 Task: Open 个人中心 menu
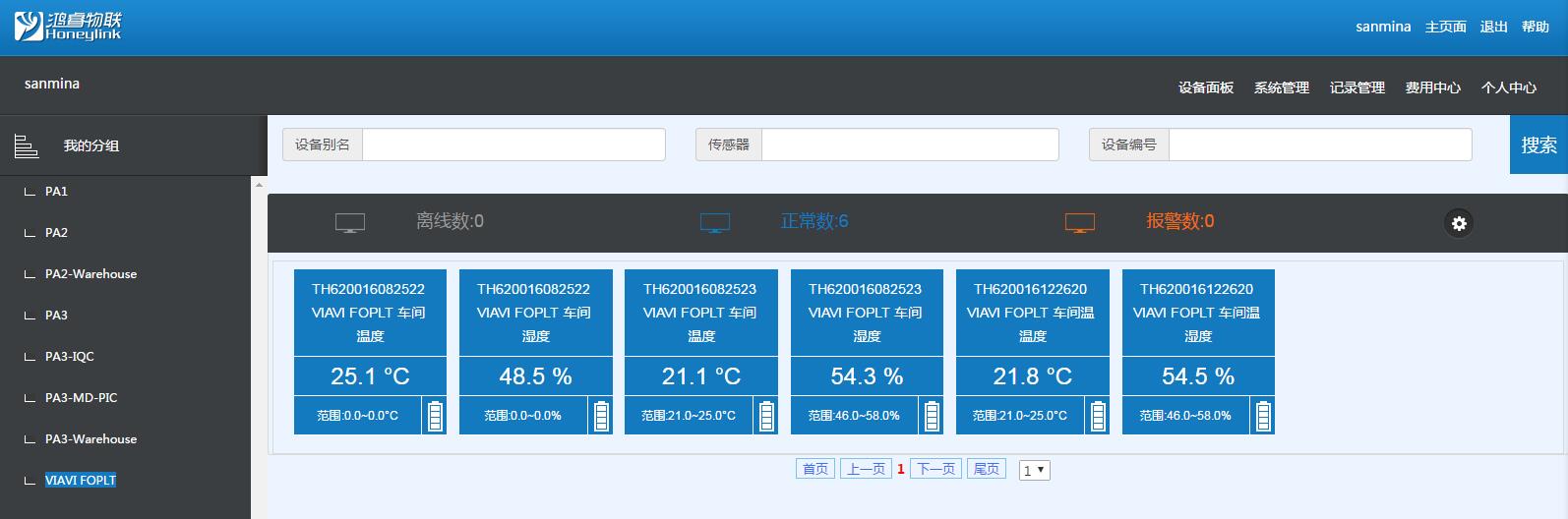point(1509,87)
